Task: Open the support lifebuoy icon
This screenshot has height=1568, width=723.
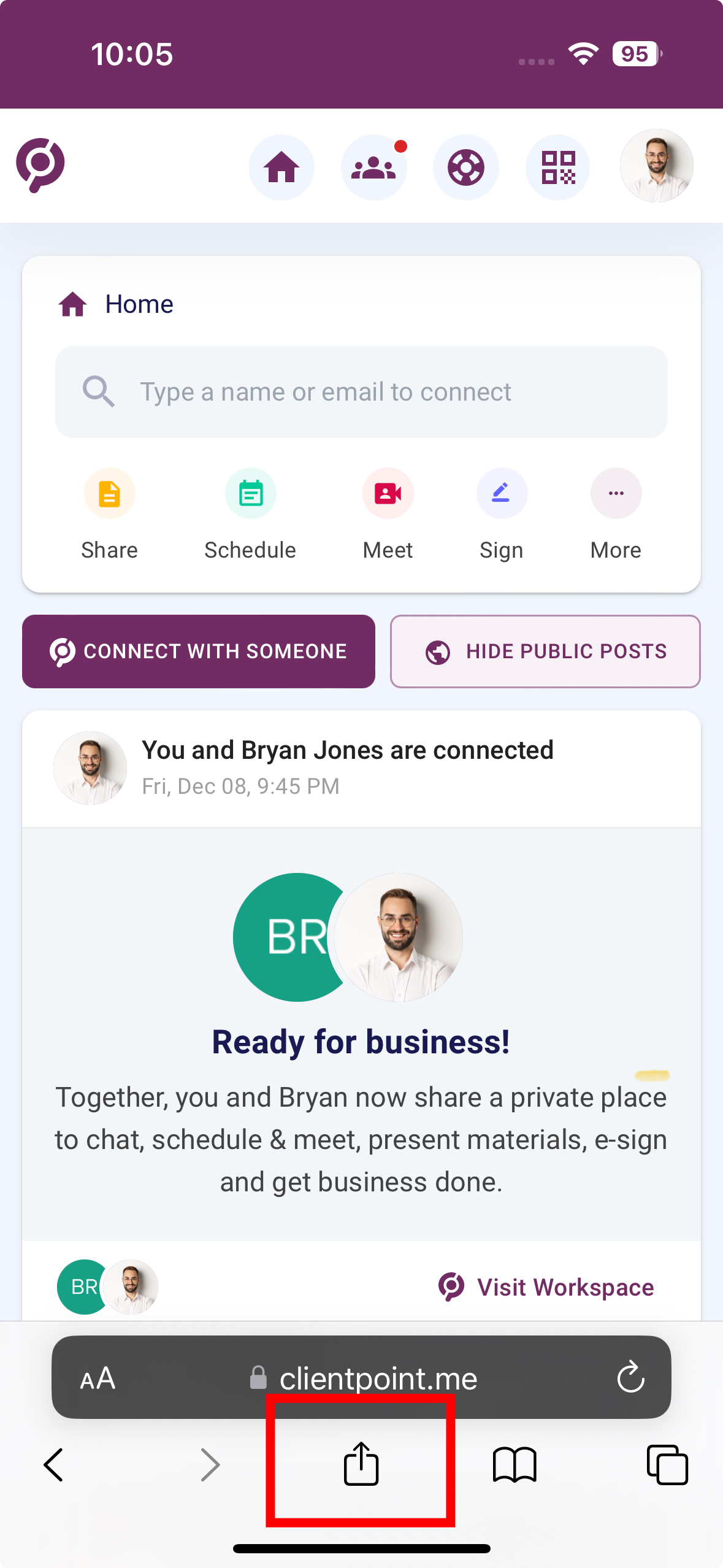Action: pyautogui.click(x=466, y=167)
